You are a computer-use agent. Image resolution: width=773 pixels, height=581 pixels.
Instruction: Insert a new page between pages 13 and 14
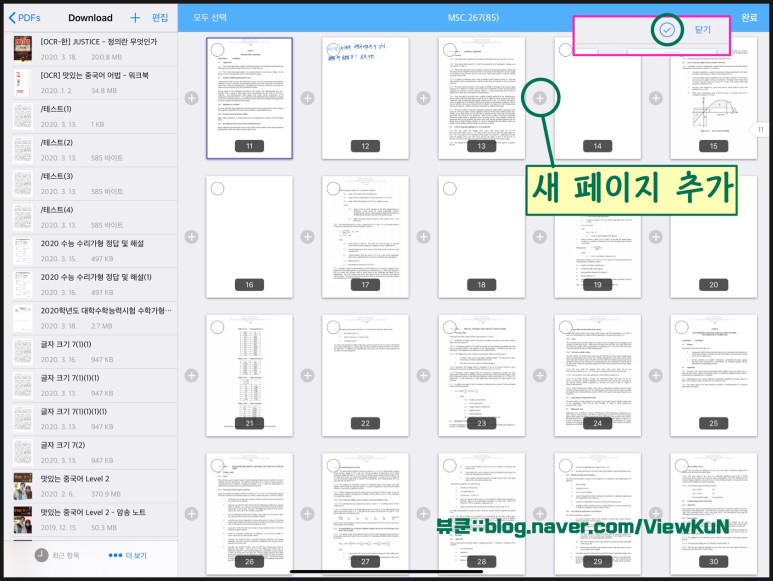pos(540,98)
